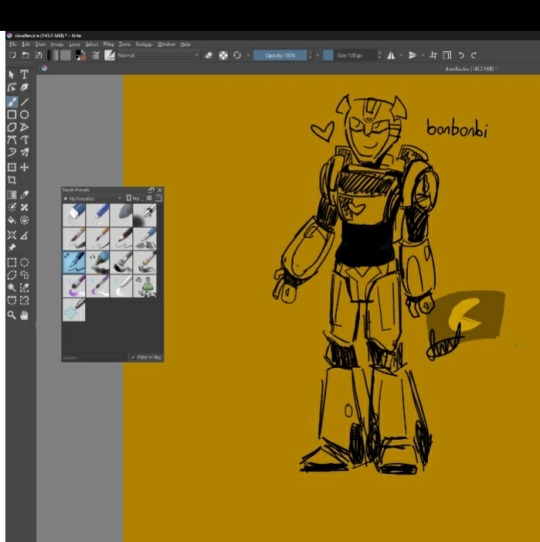Toggle Eraser mode in the toolbar
This screenshot has height=542, width=540.
[208, 55]
